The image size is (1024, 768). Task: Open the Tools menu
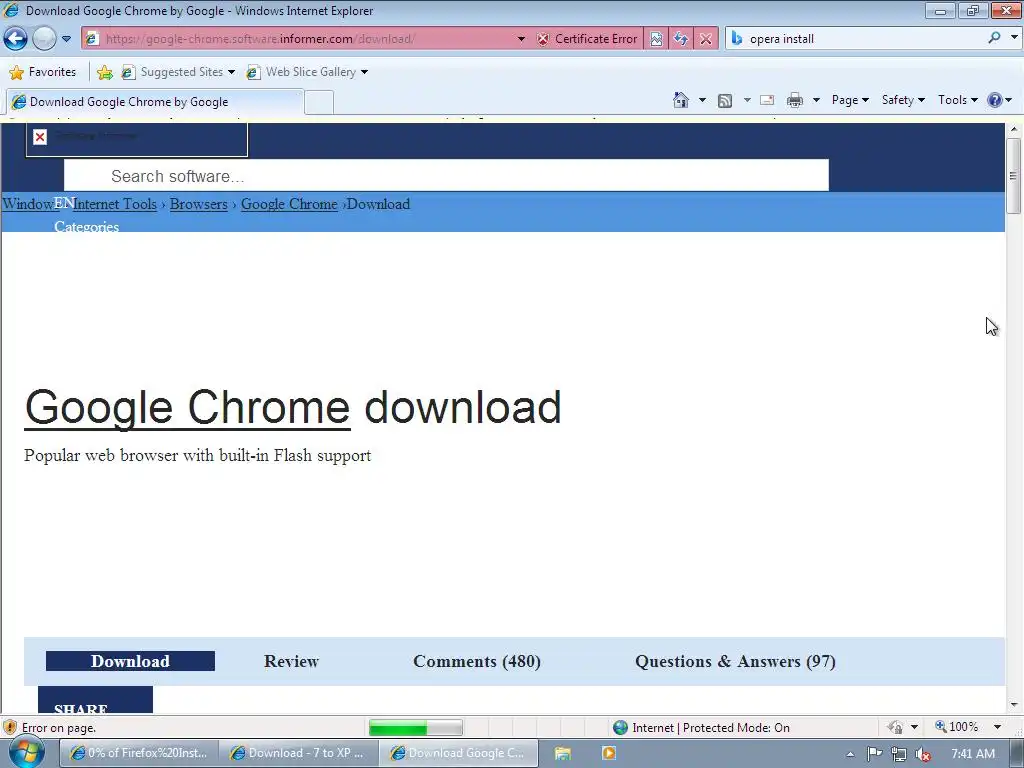(957, 100)
